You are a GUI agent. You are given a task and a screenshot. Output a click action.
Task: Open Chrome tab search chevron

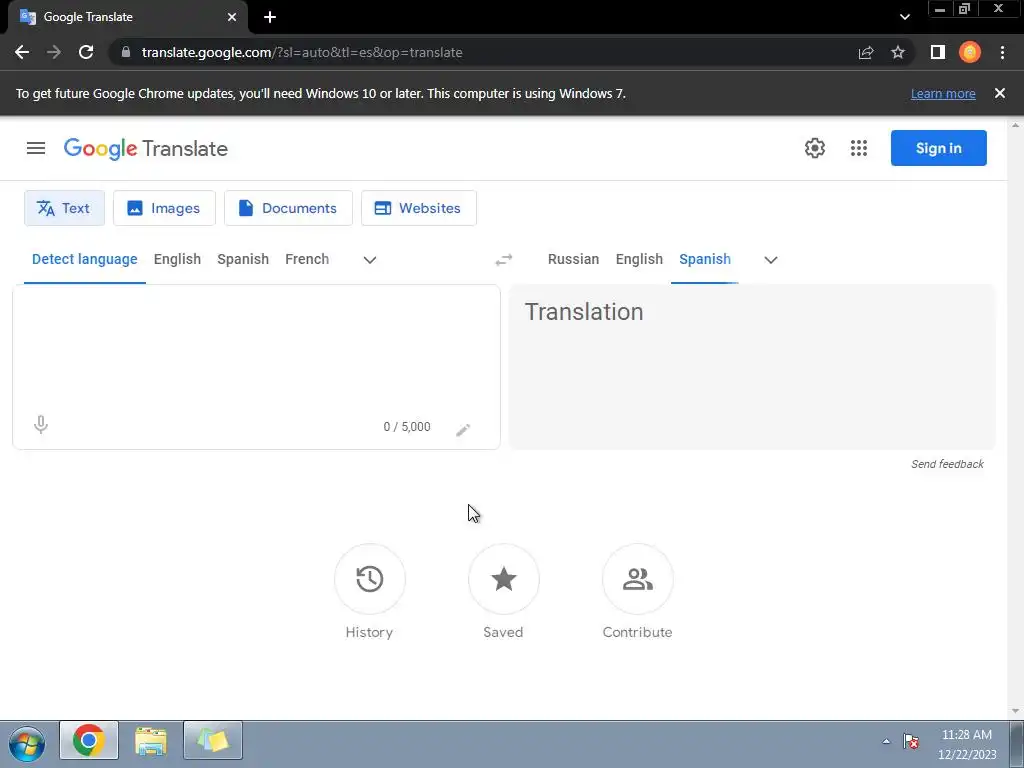904,17
